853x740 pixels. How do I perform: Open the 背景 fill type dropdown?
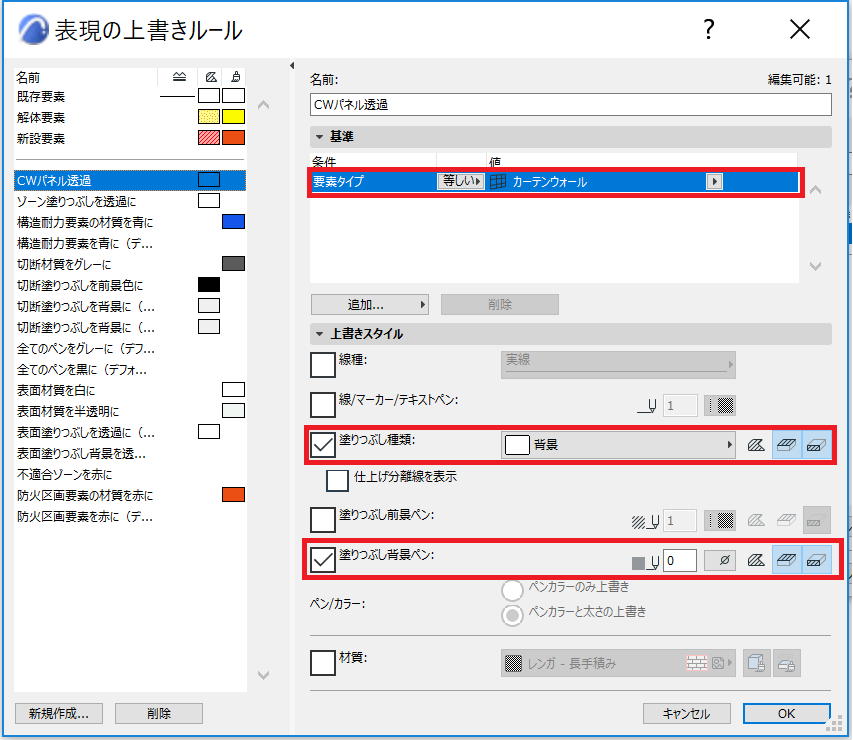618,445
